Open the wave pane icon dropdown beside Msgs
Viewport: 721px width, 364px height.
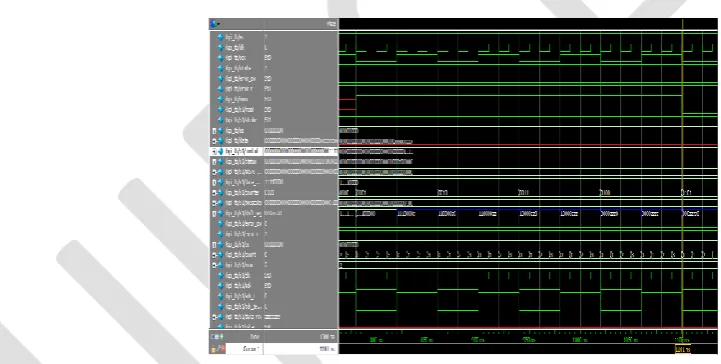point(215,24)
